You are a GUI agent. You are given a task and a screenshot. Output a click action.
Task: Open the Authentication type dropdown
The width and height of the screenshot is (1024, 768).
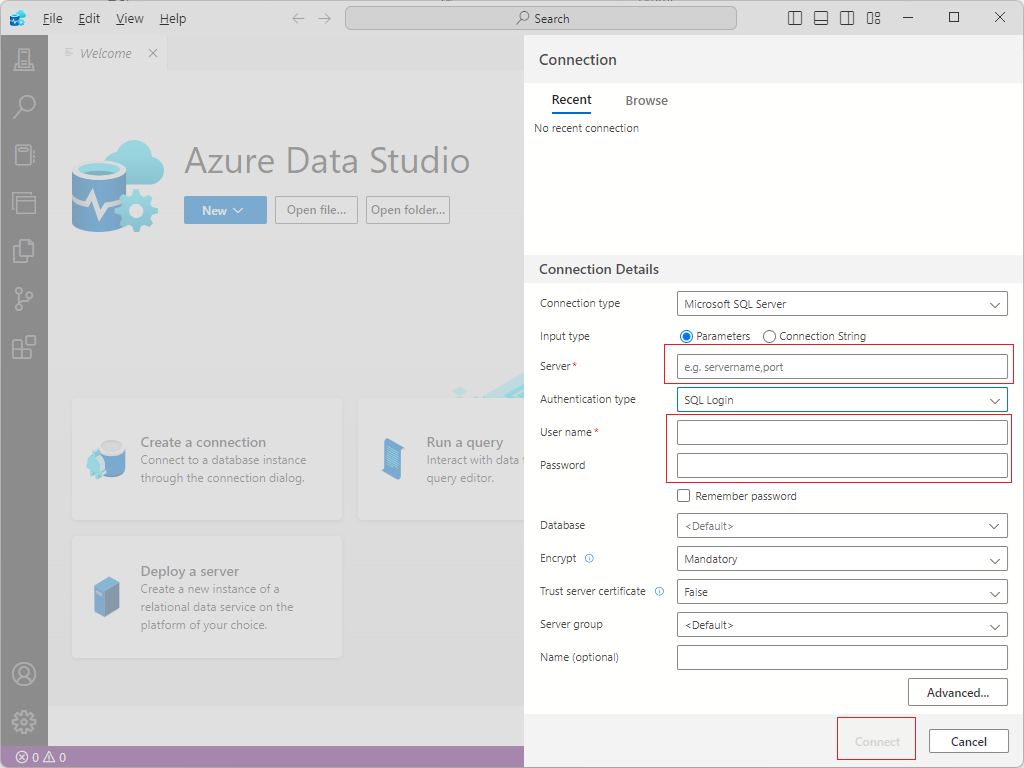tap(842, 400)
